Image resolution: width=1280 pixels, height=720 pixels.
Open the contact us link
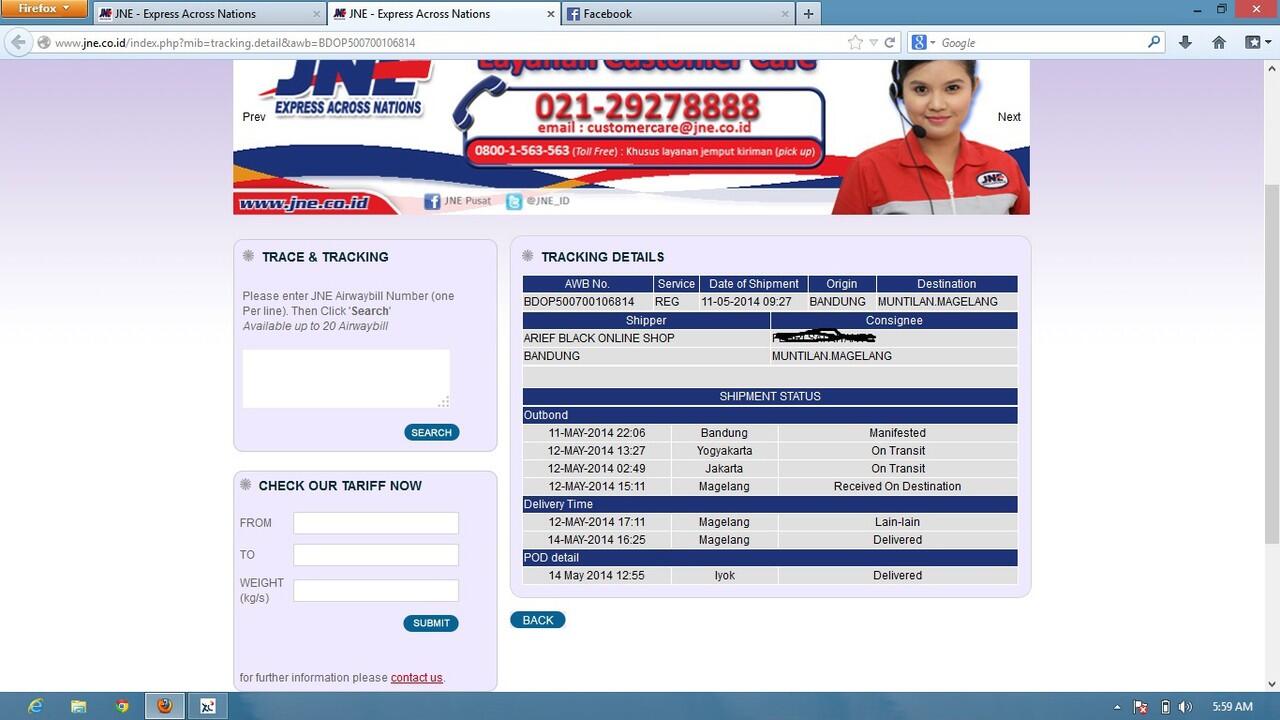click(x=416, y=678)
